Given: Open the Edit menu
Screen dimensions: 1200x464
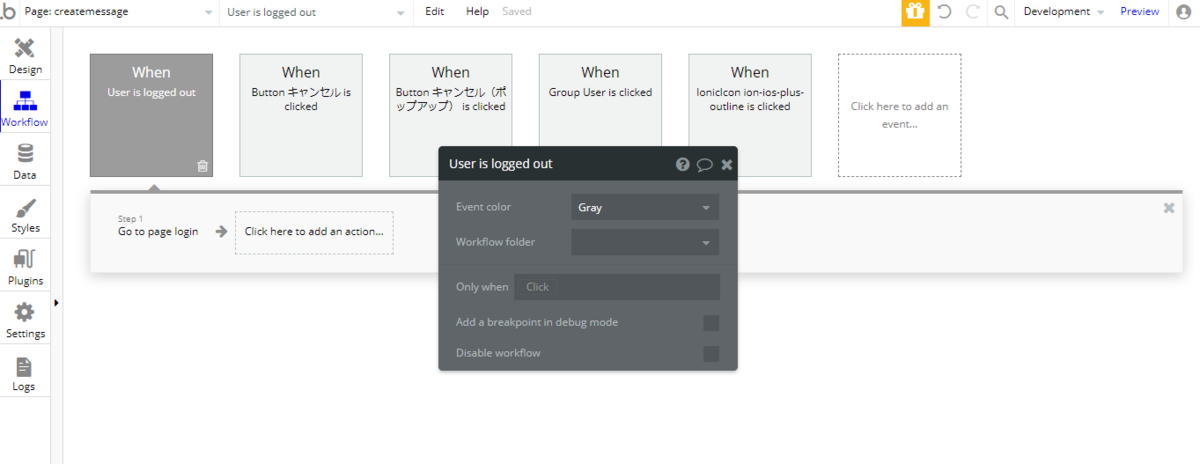Looking at the screenshot, I should pyautogui.click(x=434, y=12).
